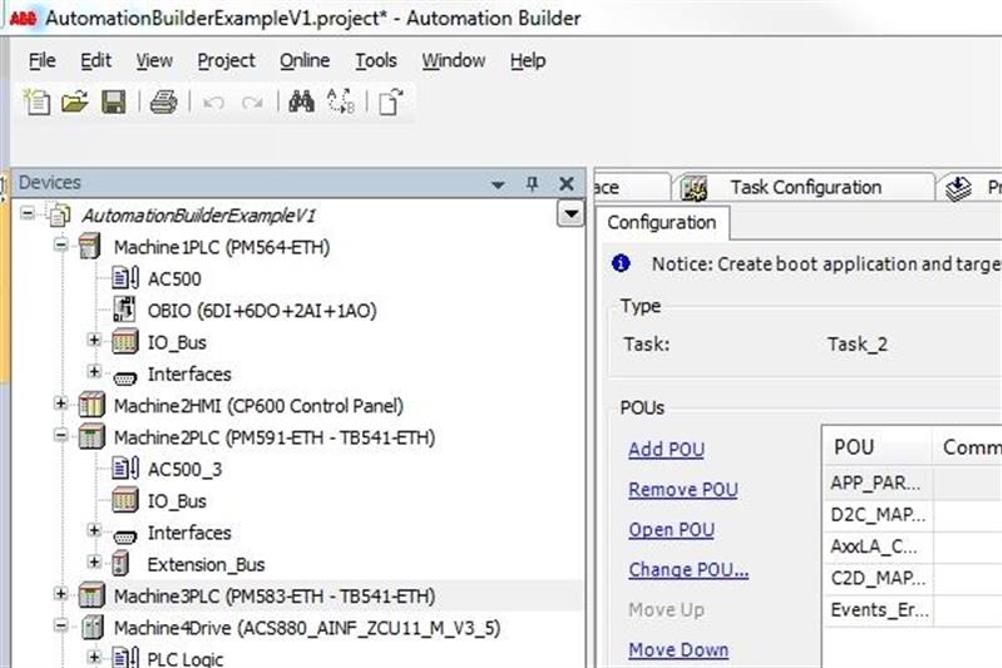Viewport: 1002px width, 668px height.
Task: Click IO_Bus icon under Machine1PLC
Action: coord(125,342)
